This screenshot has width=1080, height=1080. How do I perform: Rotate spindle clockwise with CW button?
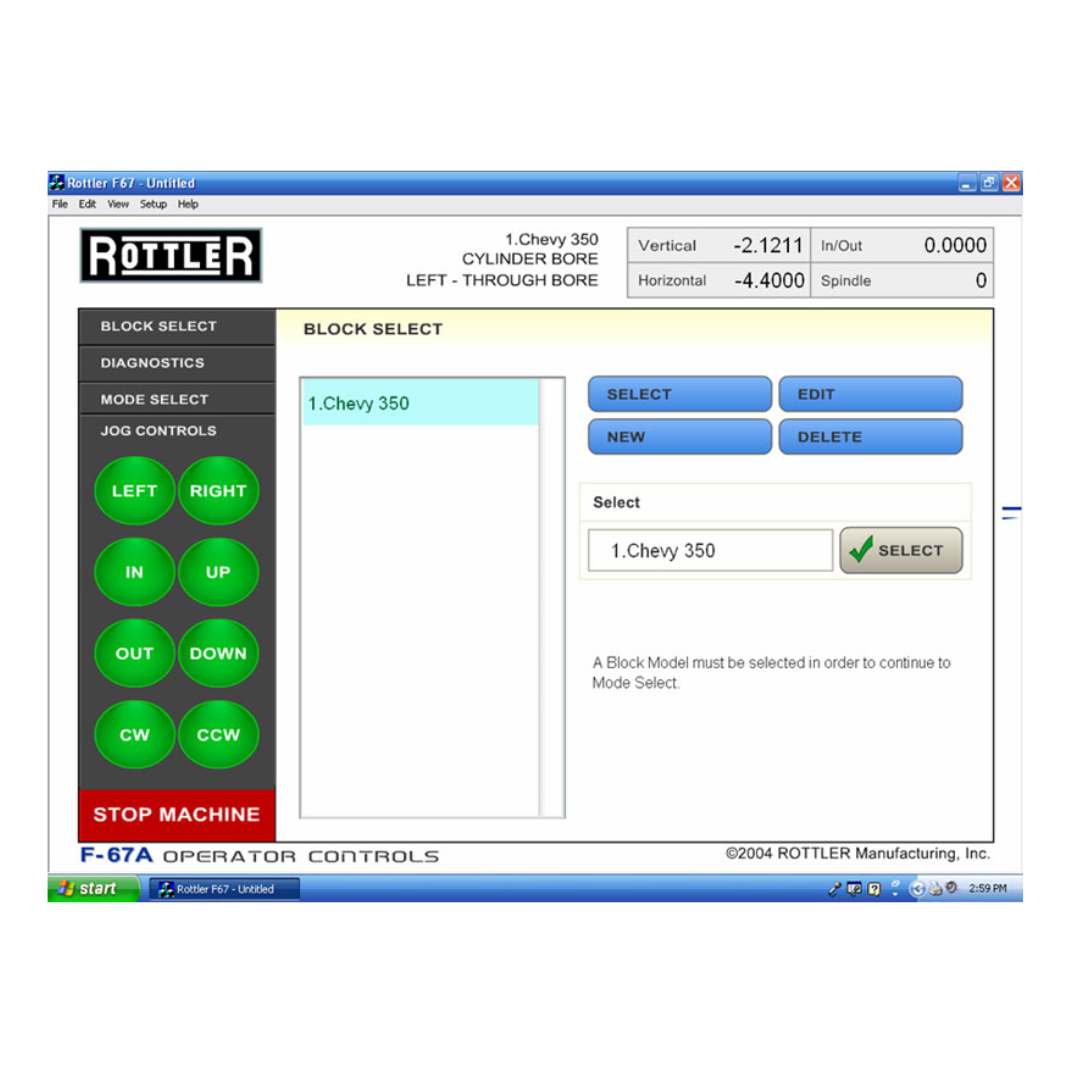[134, 735]
